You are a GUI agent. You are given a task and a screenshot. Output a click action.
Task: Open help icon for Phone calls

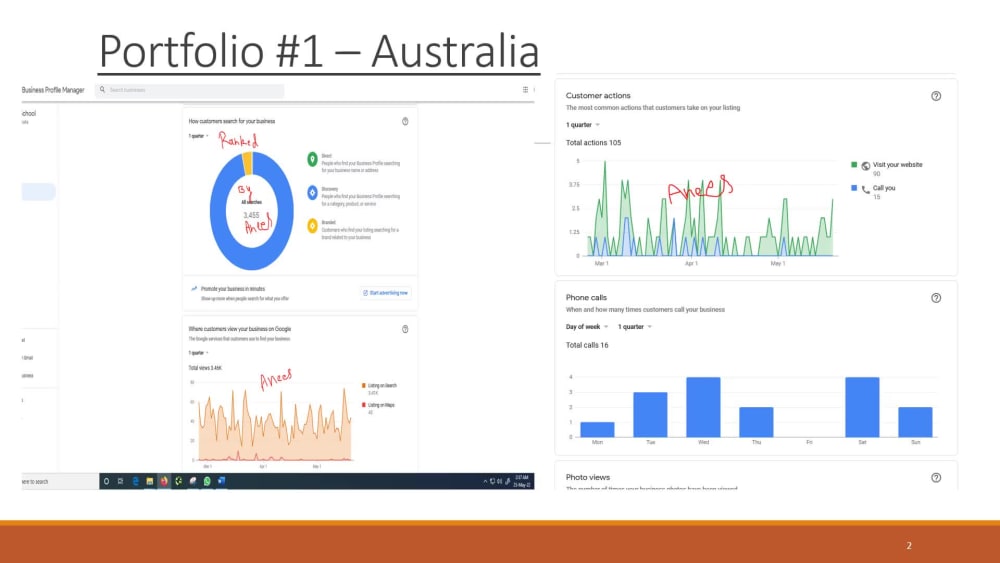click(x=936, y=298)
